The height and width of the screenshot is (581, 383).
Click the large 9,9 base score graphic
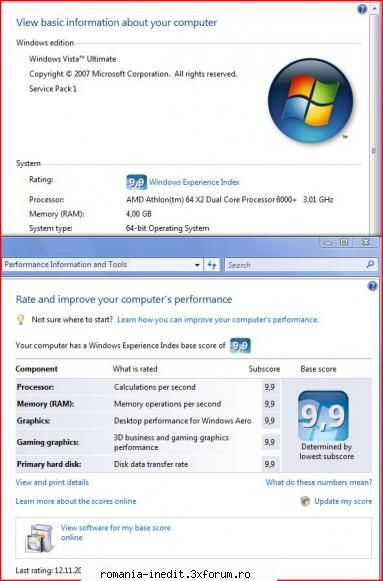tap(323, 416)
